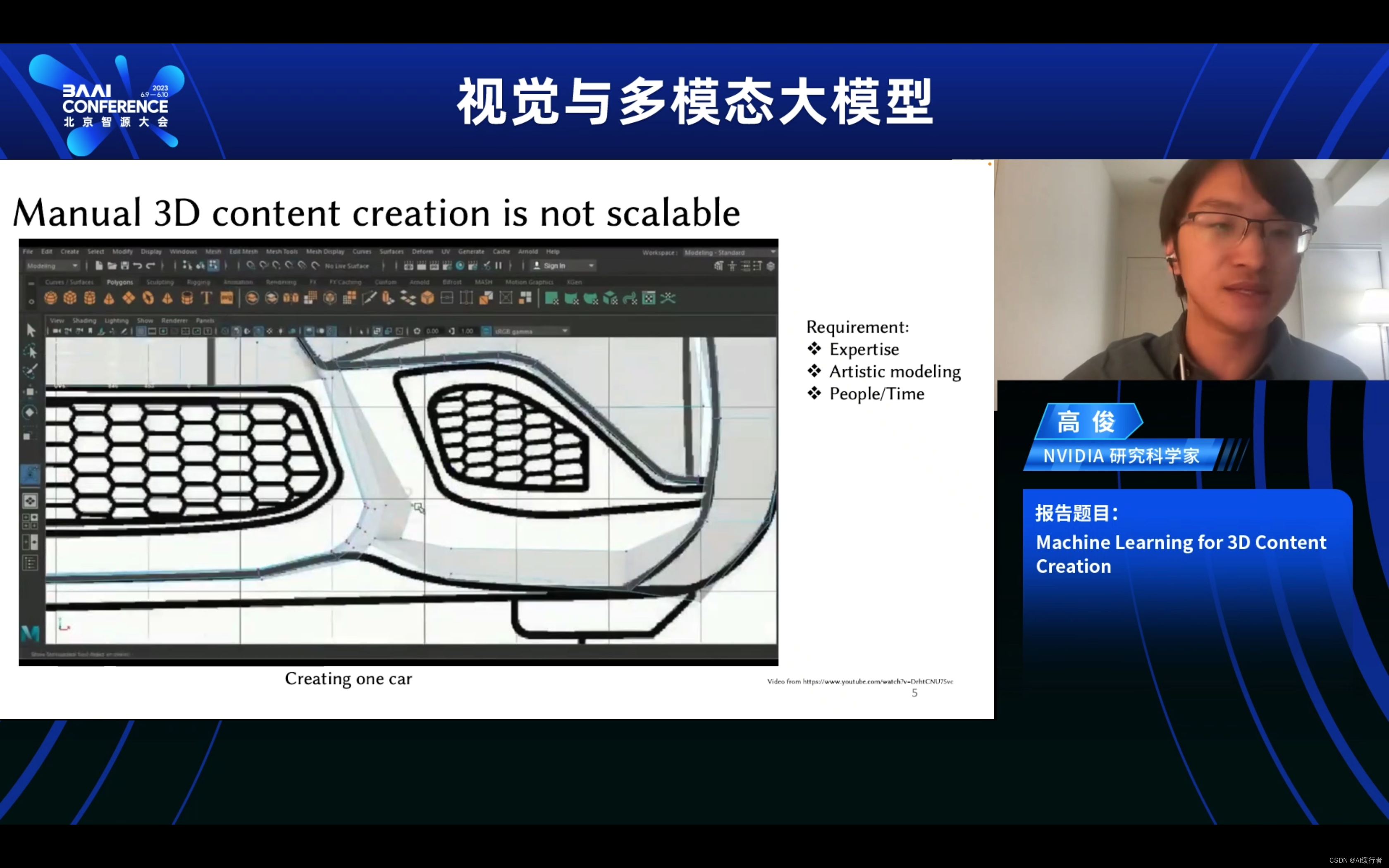Click the polygon pipe shelf icon
Screen dimensions: 1389x868
pyautogui.click(x=187, y=298)
